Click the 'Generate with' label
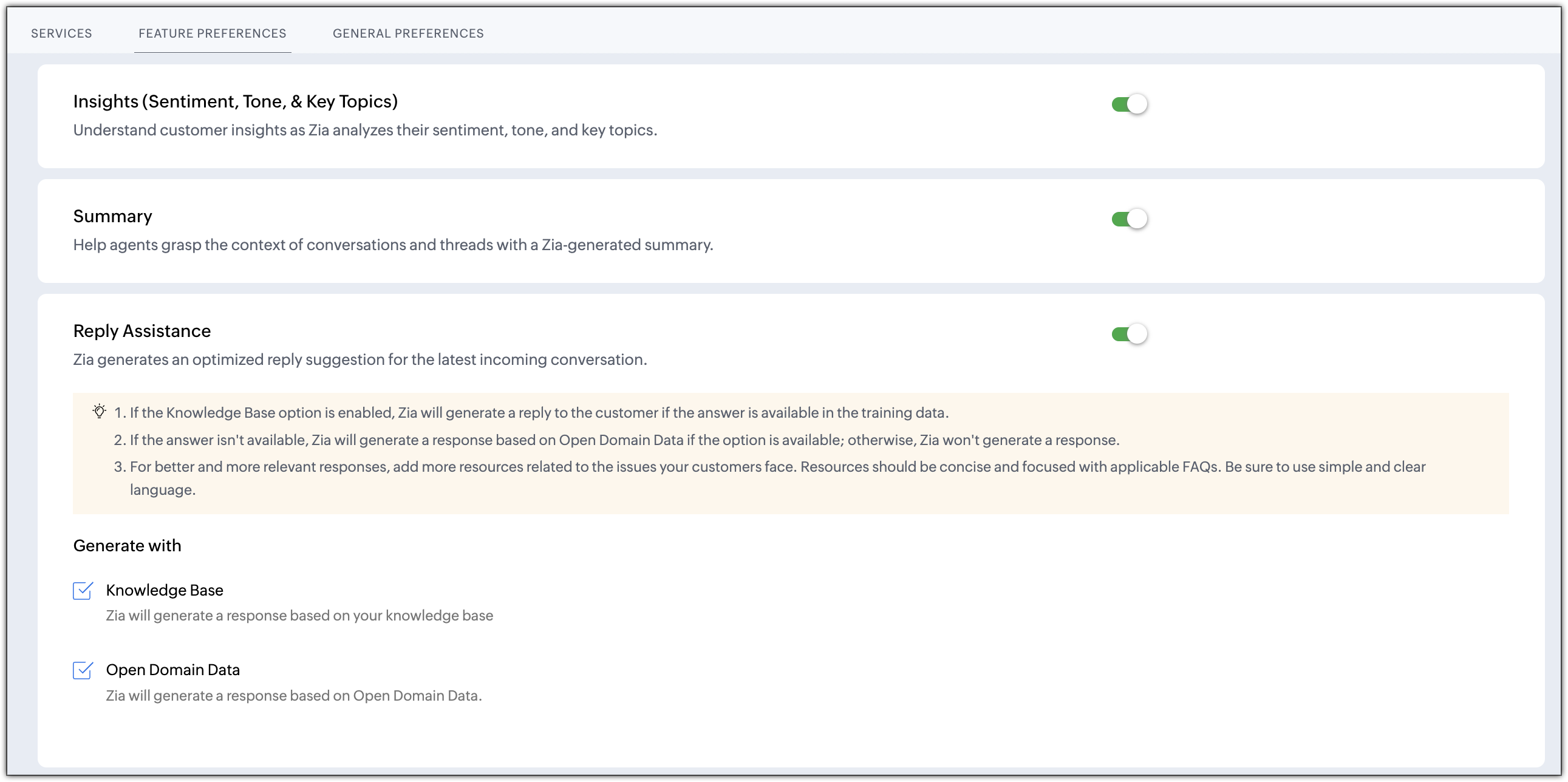Image resolution: width=1568 pixels, height=782 pixels. [127, 545]
